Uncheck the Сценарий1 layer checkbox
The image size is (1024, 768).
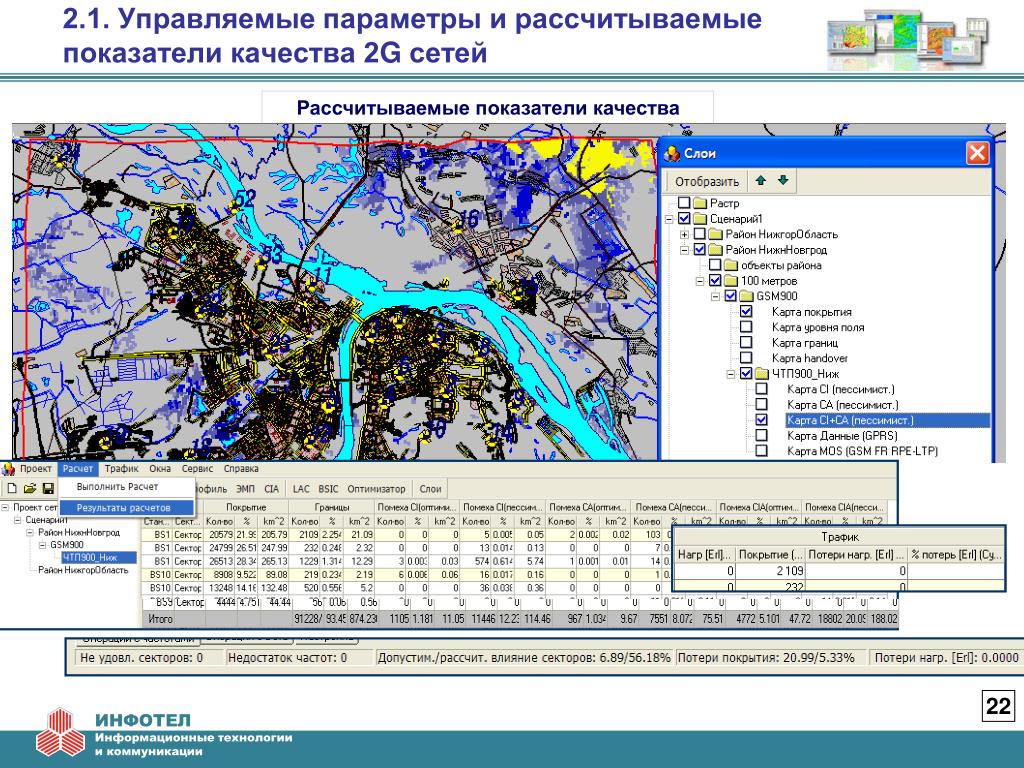(684, 219)
